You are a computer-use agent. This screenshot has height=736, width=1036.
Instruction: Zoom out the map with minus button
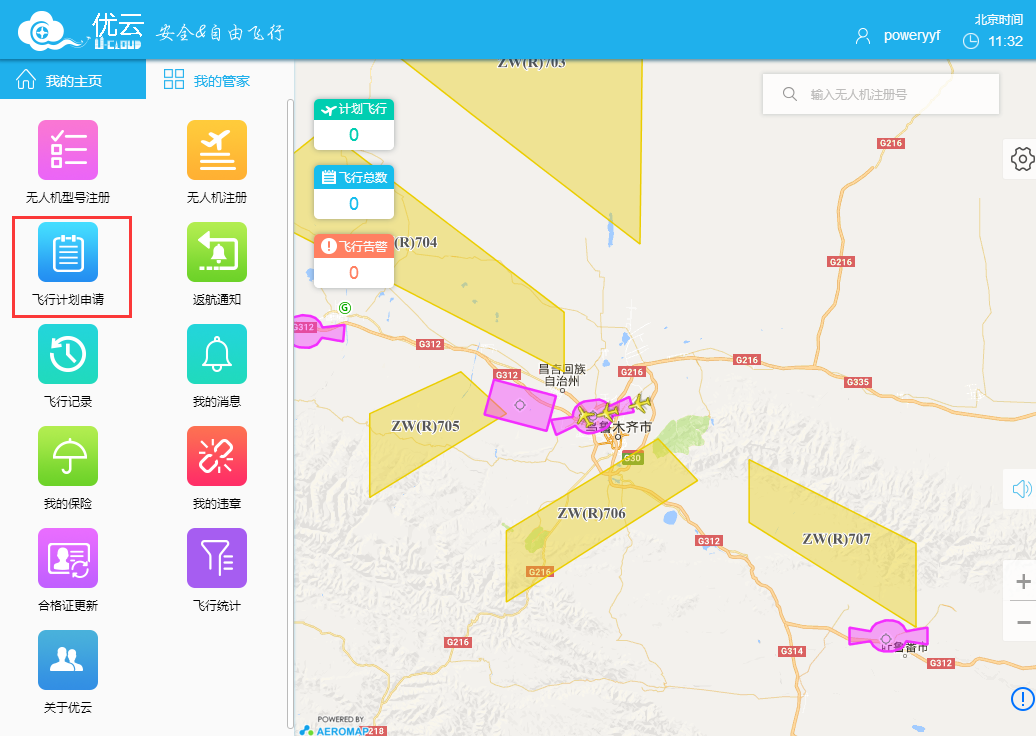click(1023, 622)
